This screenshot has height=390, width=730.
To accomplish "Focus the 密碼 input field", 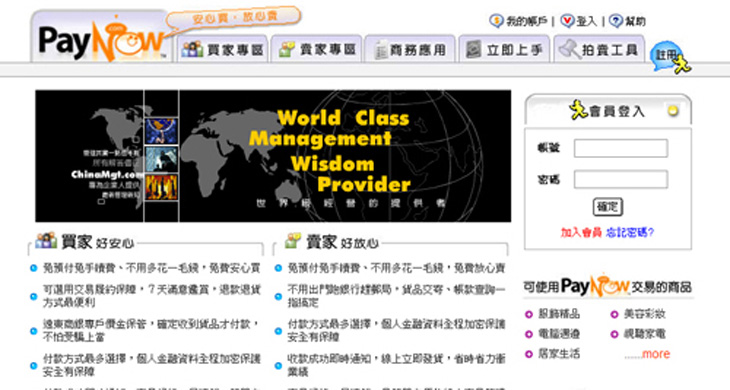I will pyautogui.click(x=621, y=179).
